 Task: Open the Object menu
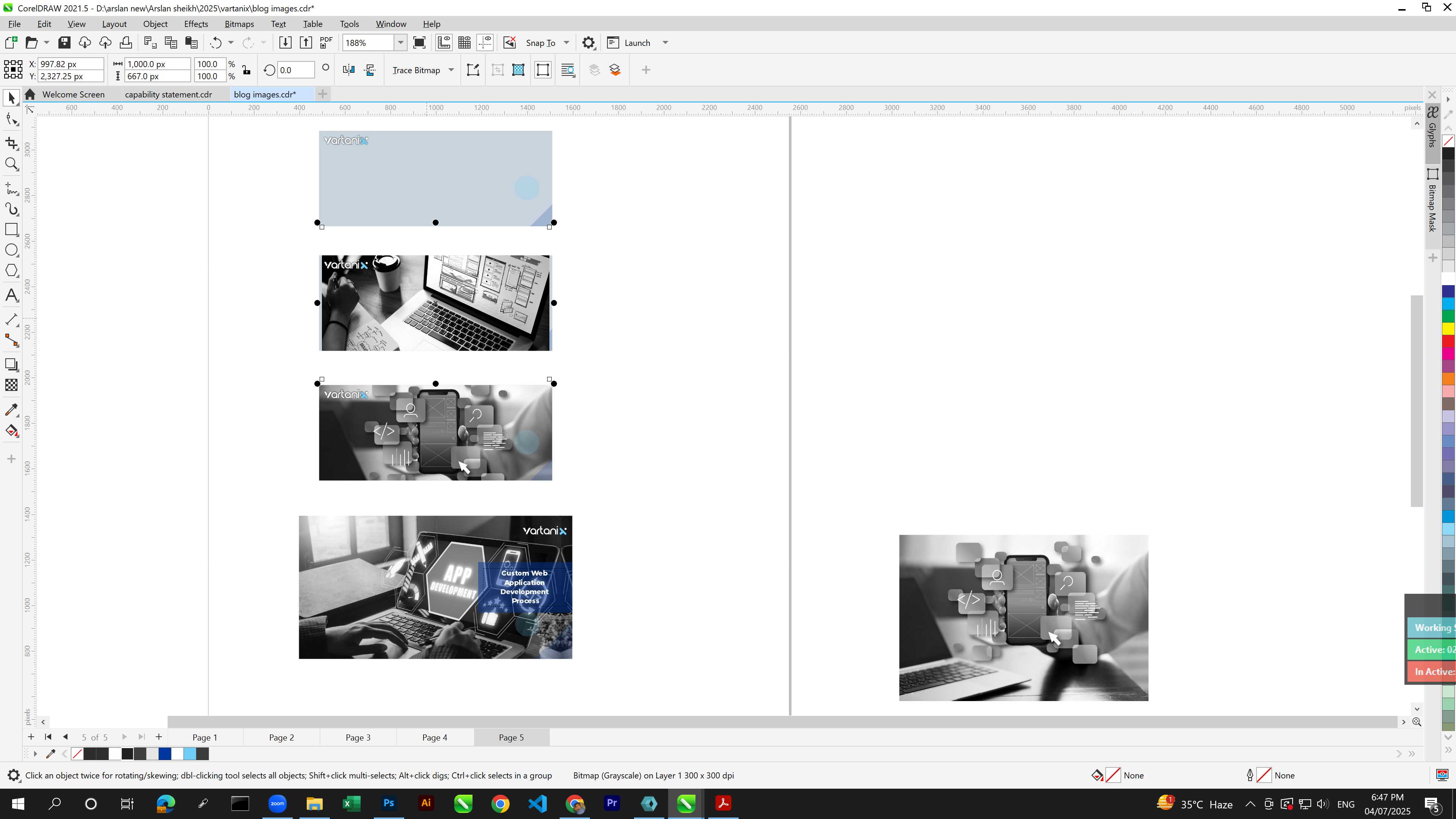click(155, 24)
